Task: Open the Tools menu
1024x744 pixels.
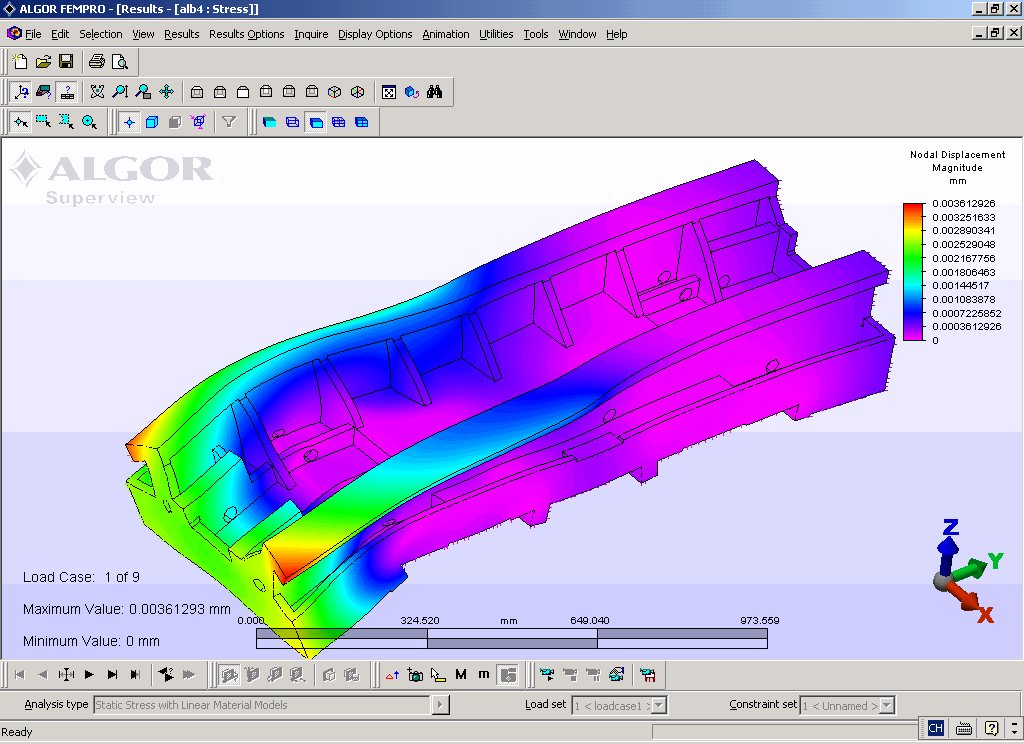Action: pos(536,34)
